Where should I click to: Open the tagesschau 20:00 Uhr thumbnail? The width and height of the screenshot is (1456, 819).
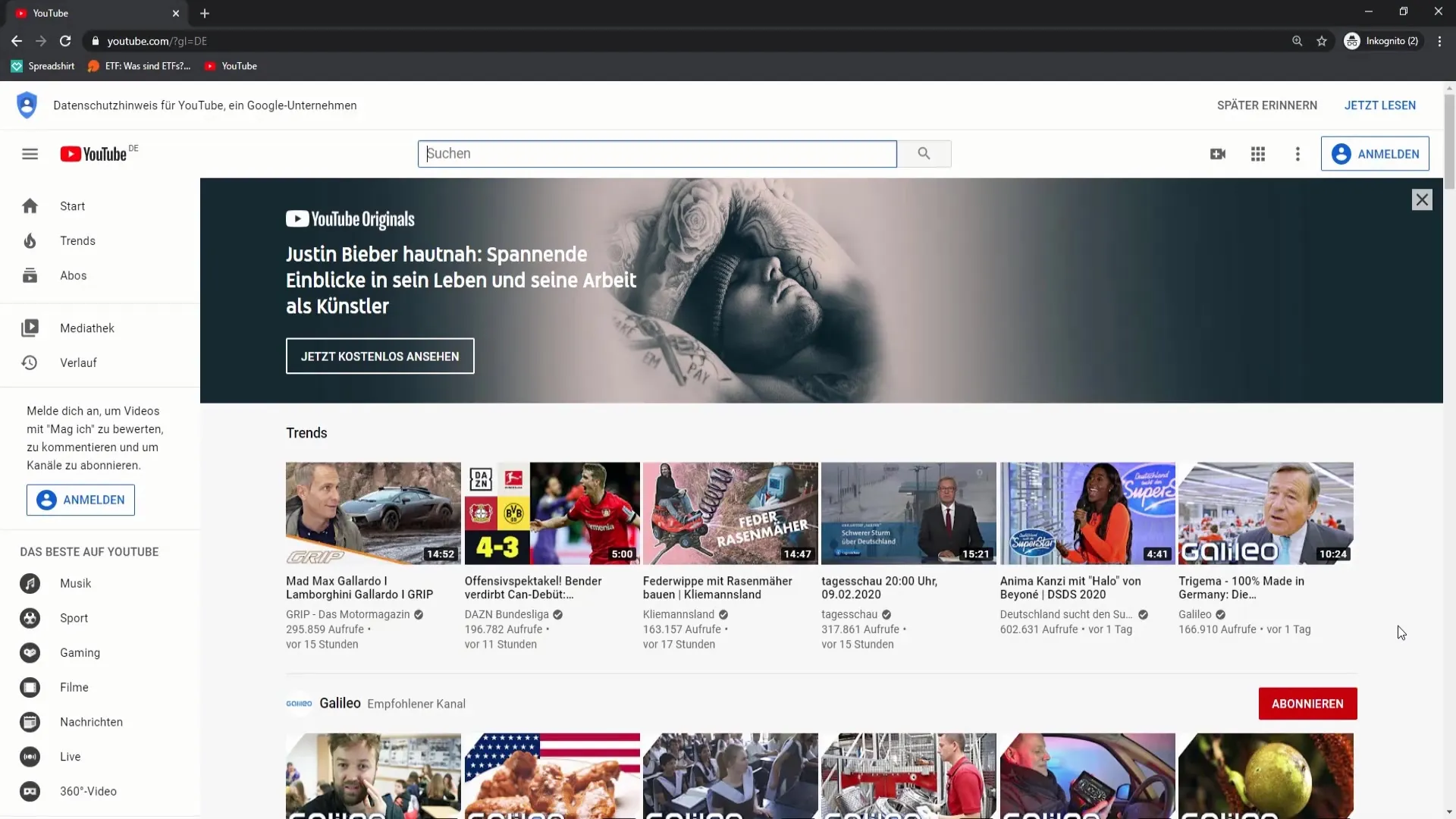(908, 513)
